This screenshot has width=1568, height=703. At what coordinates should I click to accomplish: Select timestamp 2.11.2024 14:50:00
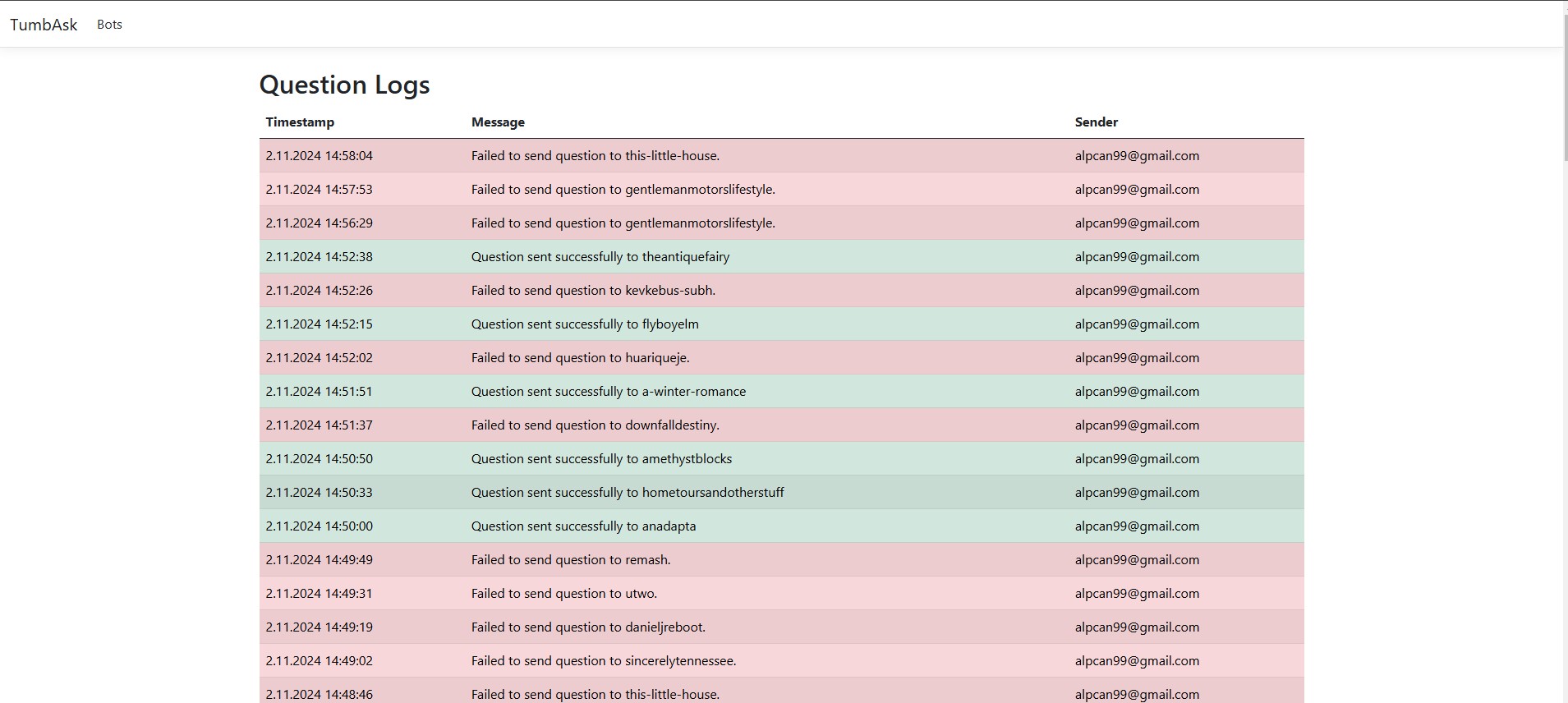pyautogui.click(x=319, y=526)
